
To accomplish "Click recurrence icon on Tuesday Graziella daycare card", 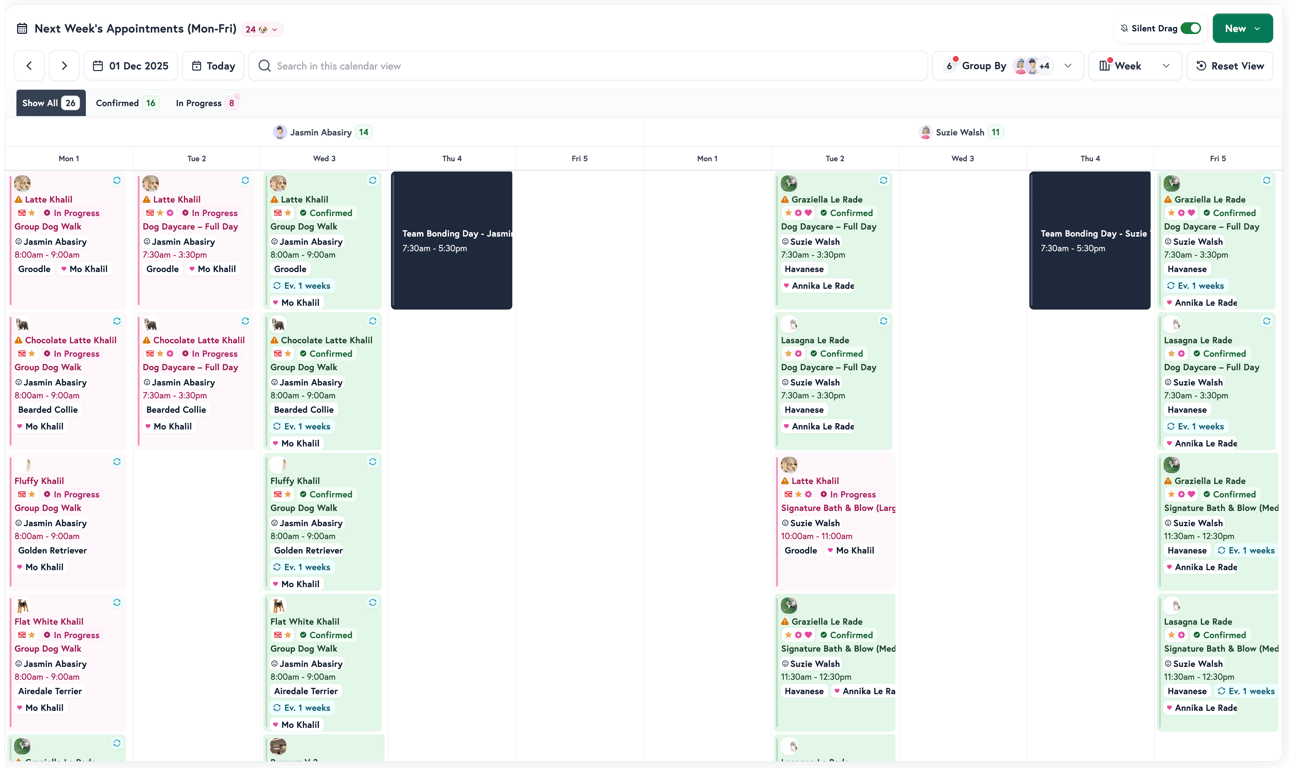I will [884, 181].
